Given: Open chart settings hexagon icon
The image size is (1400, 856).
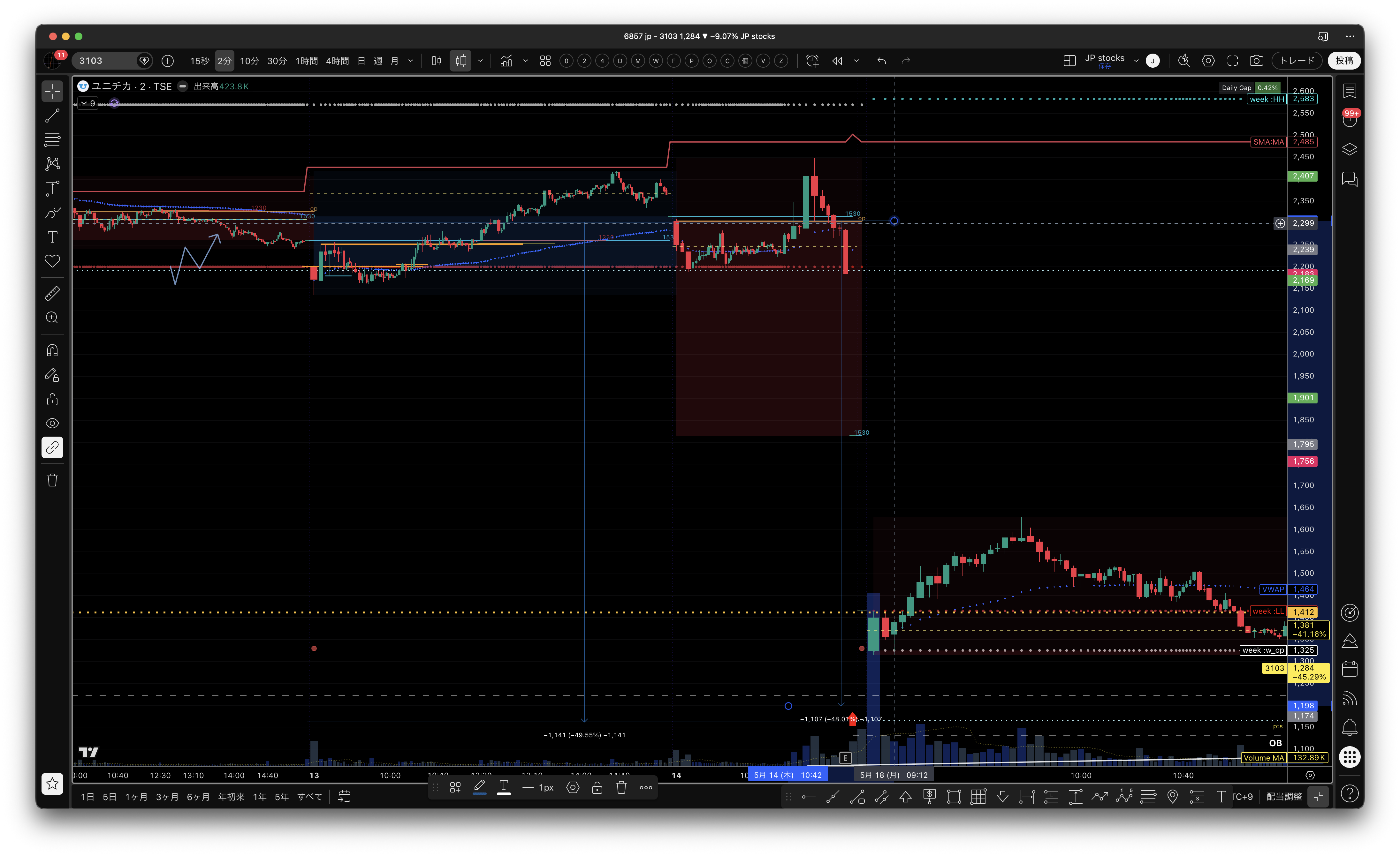Looking at the screenshot, I should (1208, 61).
